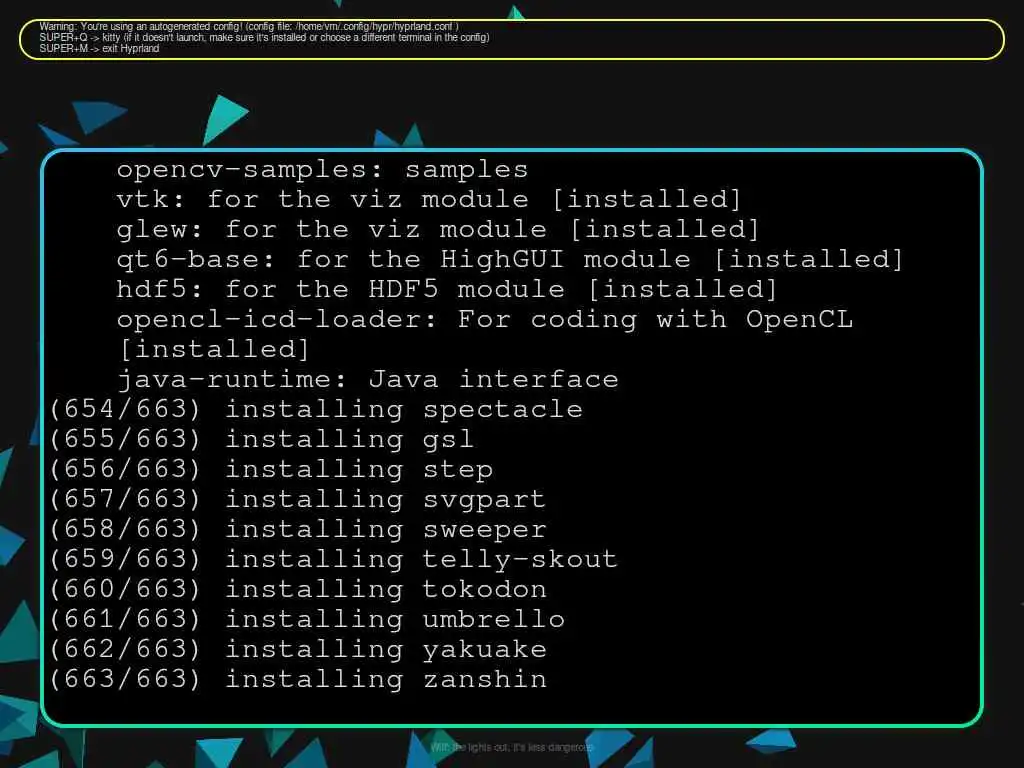Click the installing spectacle line

(x=316, y=410)
